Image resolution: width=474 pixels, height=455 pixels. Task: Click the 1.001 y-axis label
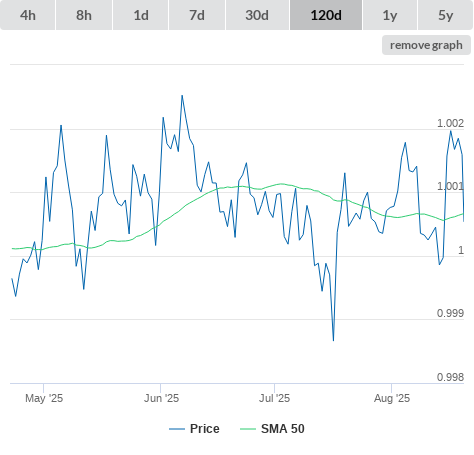click(450, 186)
